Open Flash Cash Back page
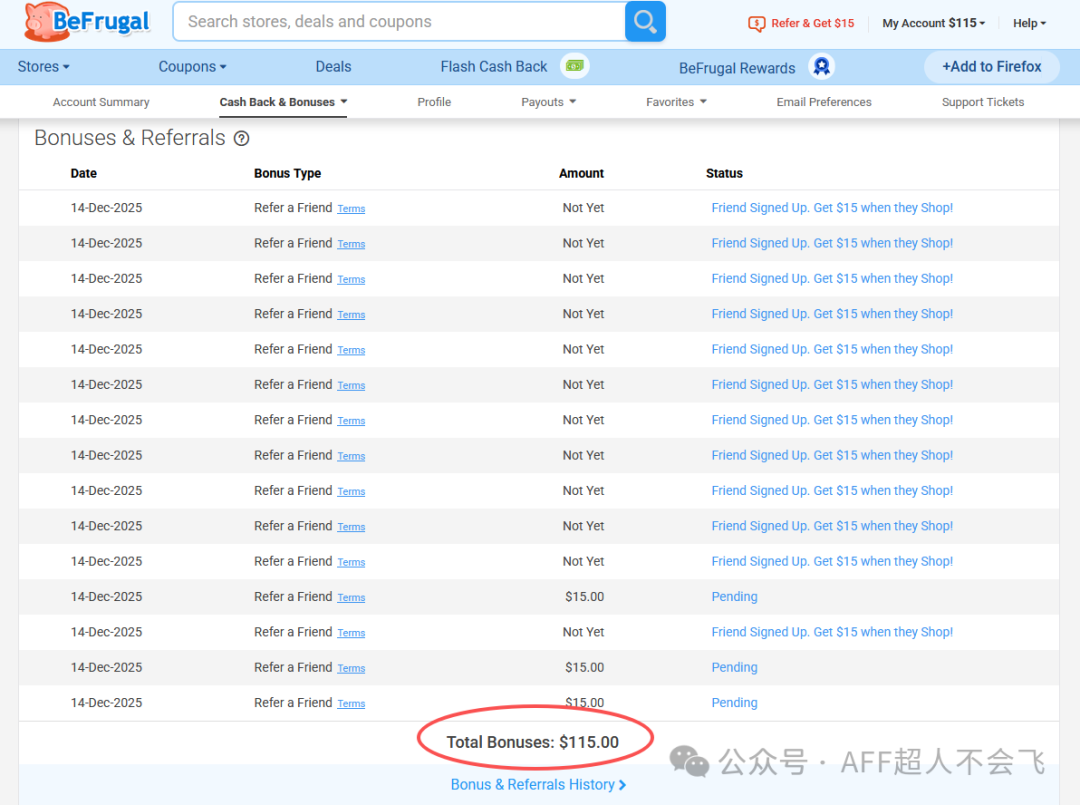Viewport: 1080px width, 805px height. [494, 67]
